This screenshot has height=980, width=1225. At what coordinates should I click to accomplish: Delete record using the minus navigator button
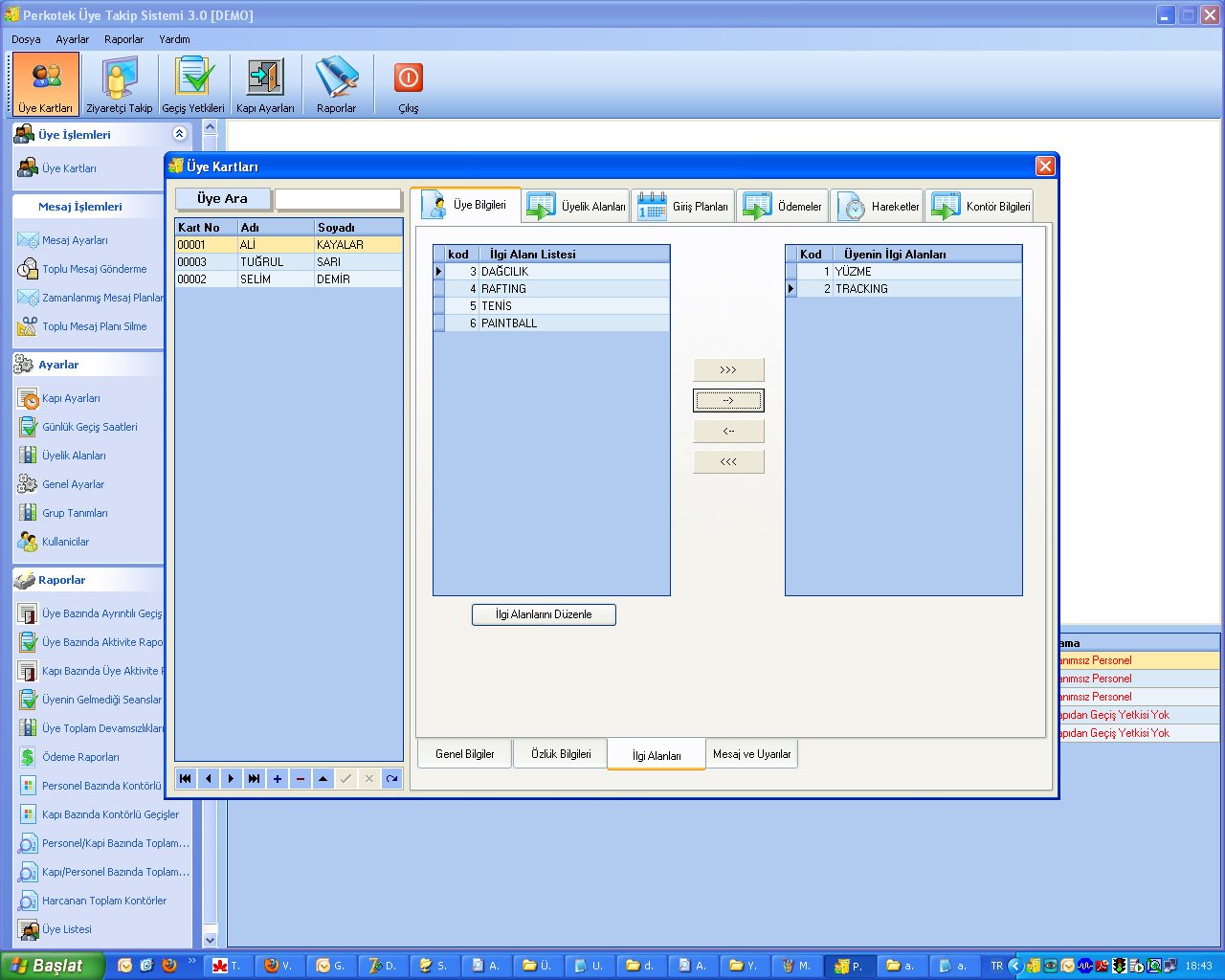pos(301,779)
